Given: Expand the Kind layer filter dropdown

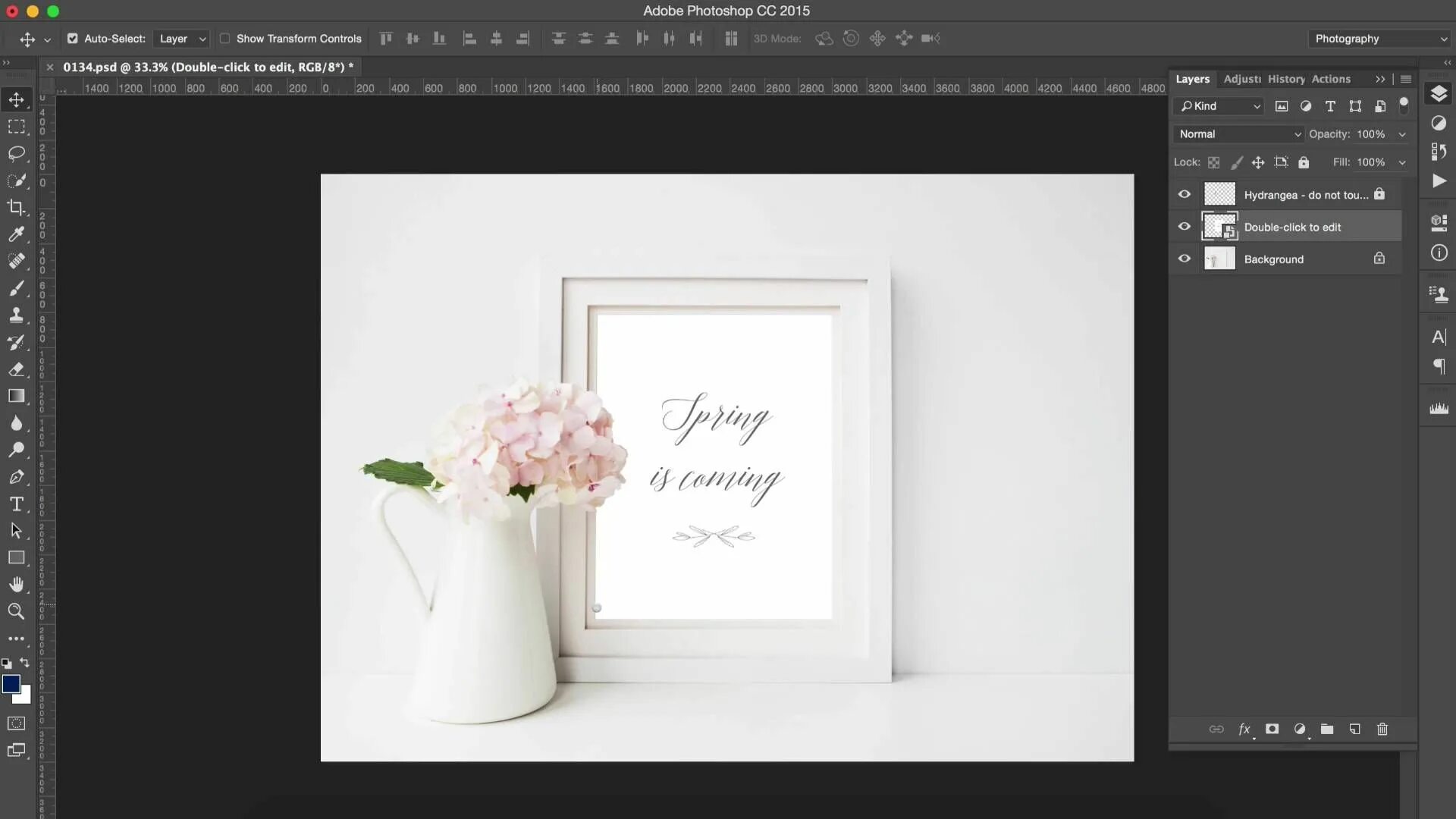Looking at the screenshot, I should 1219,106.
